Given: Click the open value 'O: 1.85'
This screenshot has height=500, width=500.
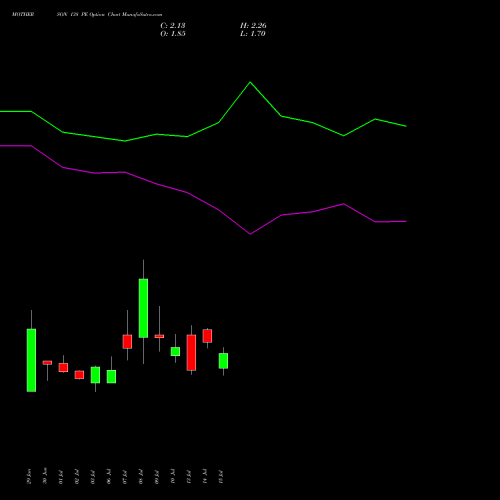Looking at the screenshot, I should pyautogui.click(x=173, y=34).
